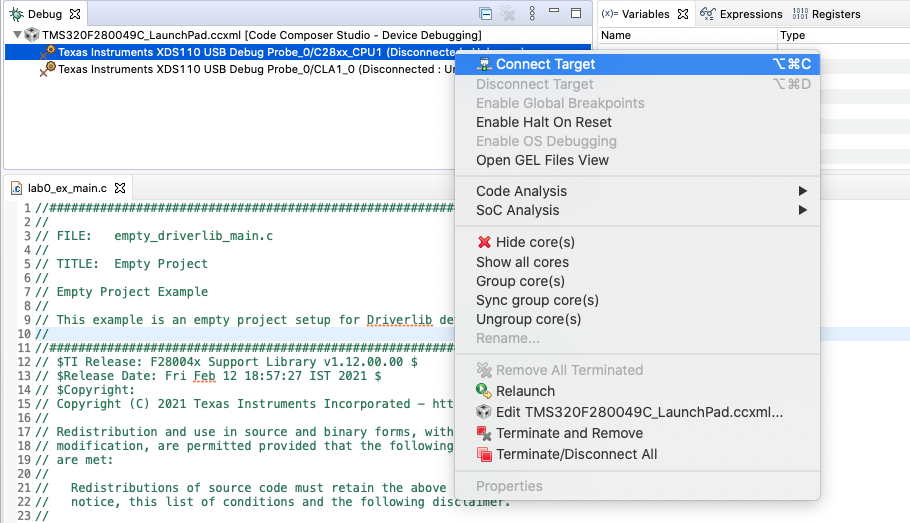Click the Terminate/Disconnect All red icon
This screenshot has height=523, width=910.
(x=484, y=454)
